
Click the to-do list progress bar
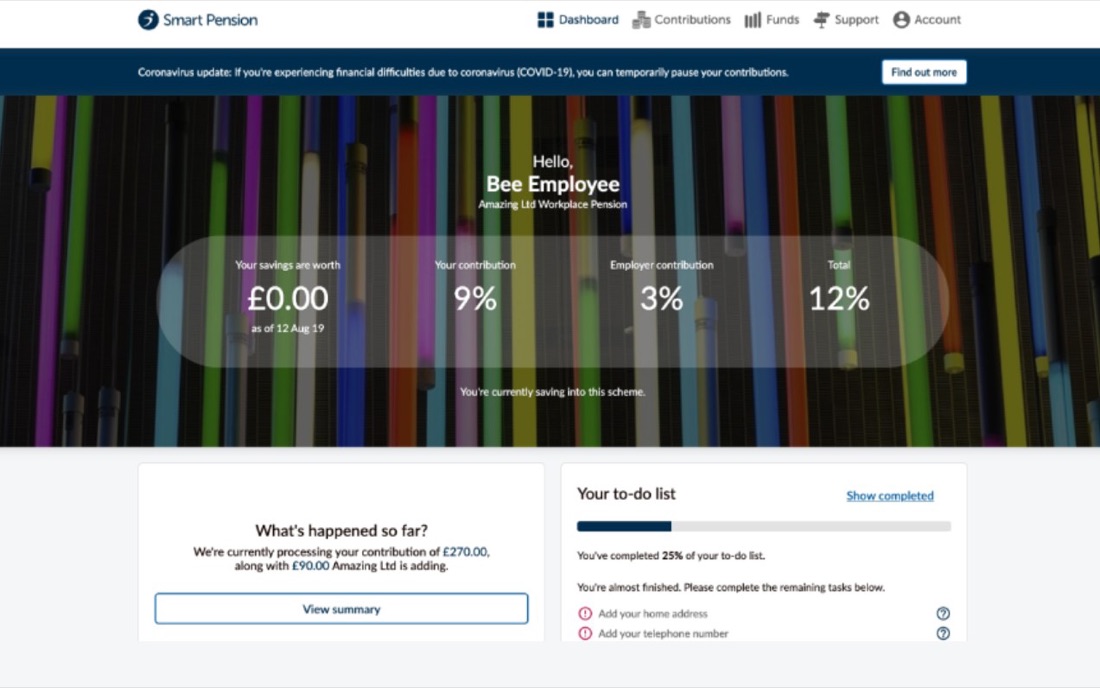[x=764, y=526]
